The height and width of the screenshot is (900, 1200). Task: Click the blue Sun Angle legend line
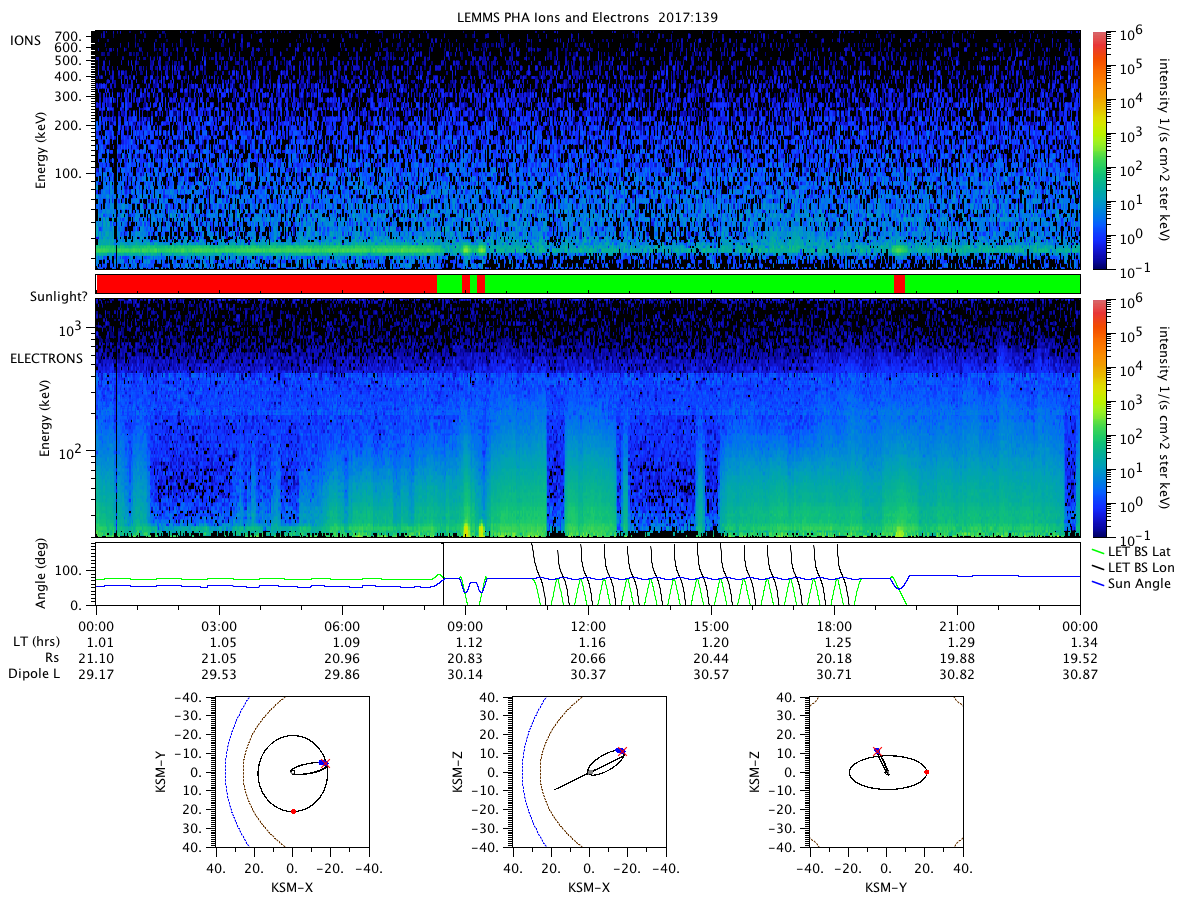[1097, 584]
